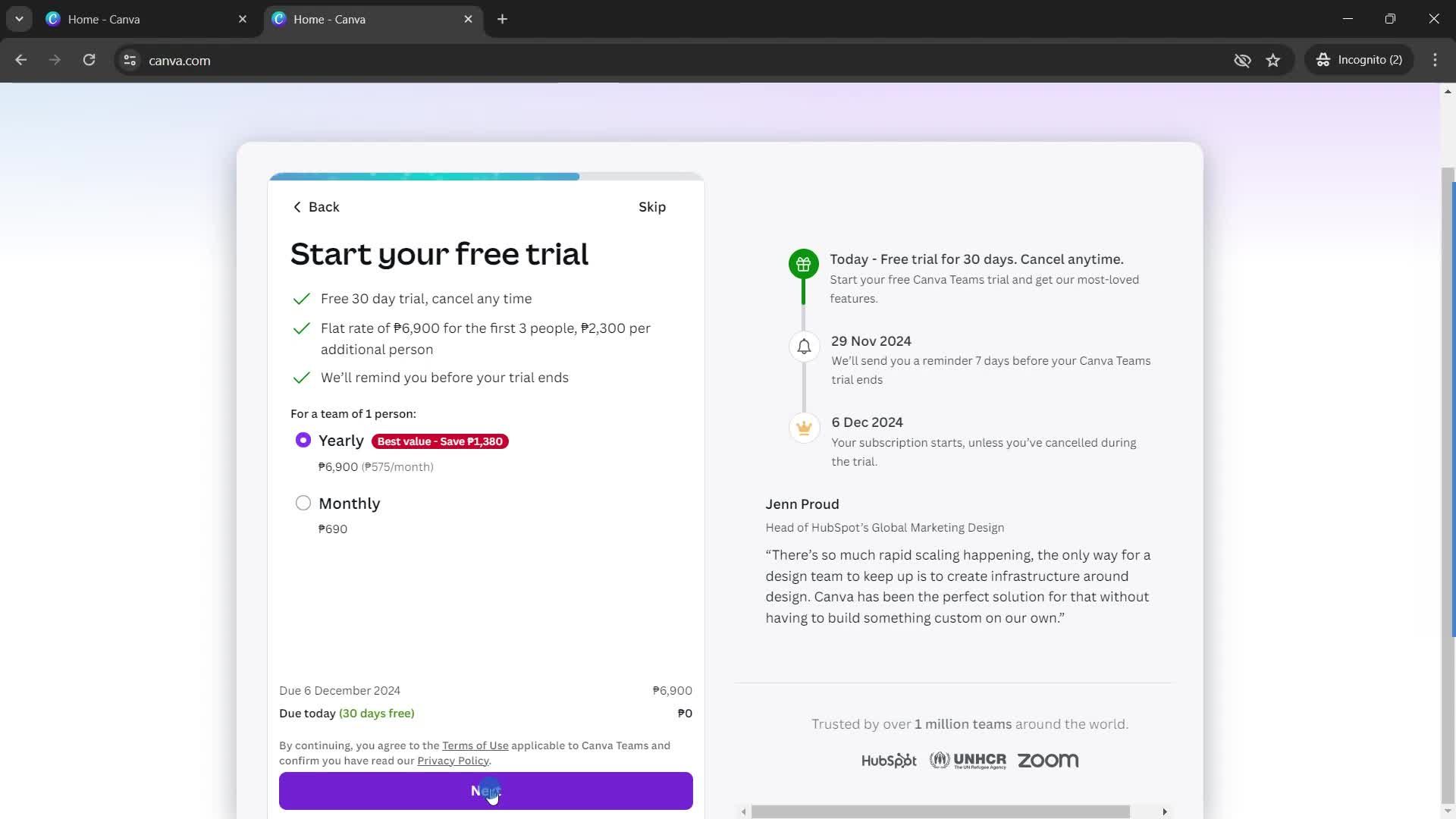Restore down the browser window
The width and height of the screenshot is (1456, 819).
[1390, 19]
